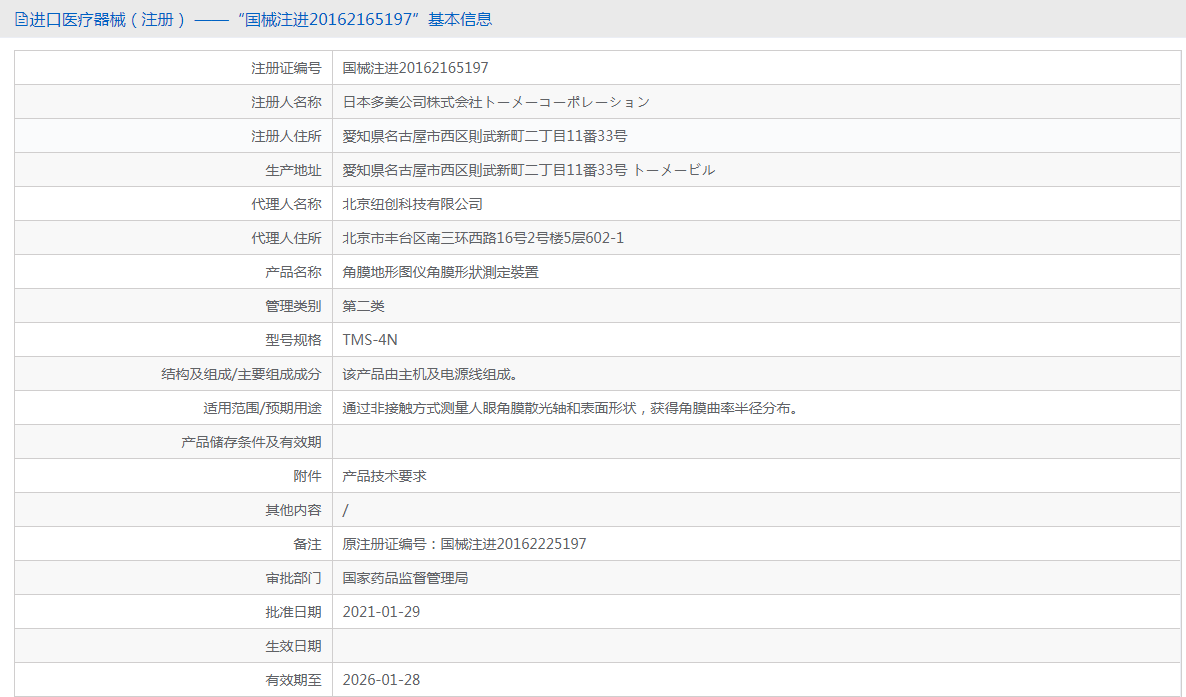The image size is (1186, 697).
Task: Click the title text 进口医疗器械（注册）基本信息
Action: 260,20
